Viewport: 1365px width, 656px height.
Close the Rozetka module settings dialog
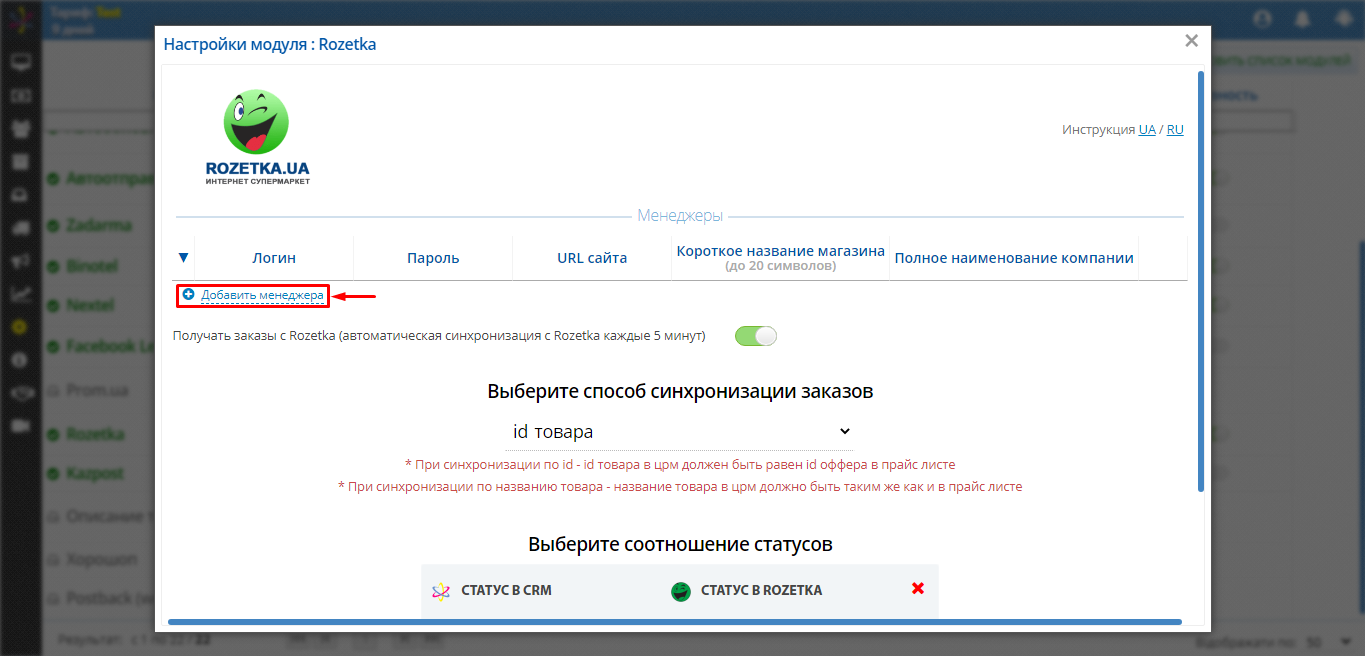1191,41
